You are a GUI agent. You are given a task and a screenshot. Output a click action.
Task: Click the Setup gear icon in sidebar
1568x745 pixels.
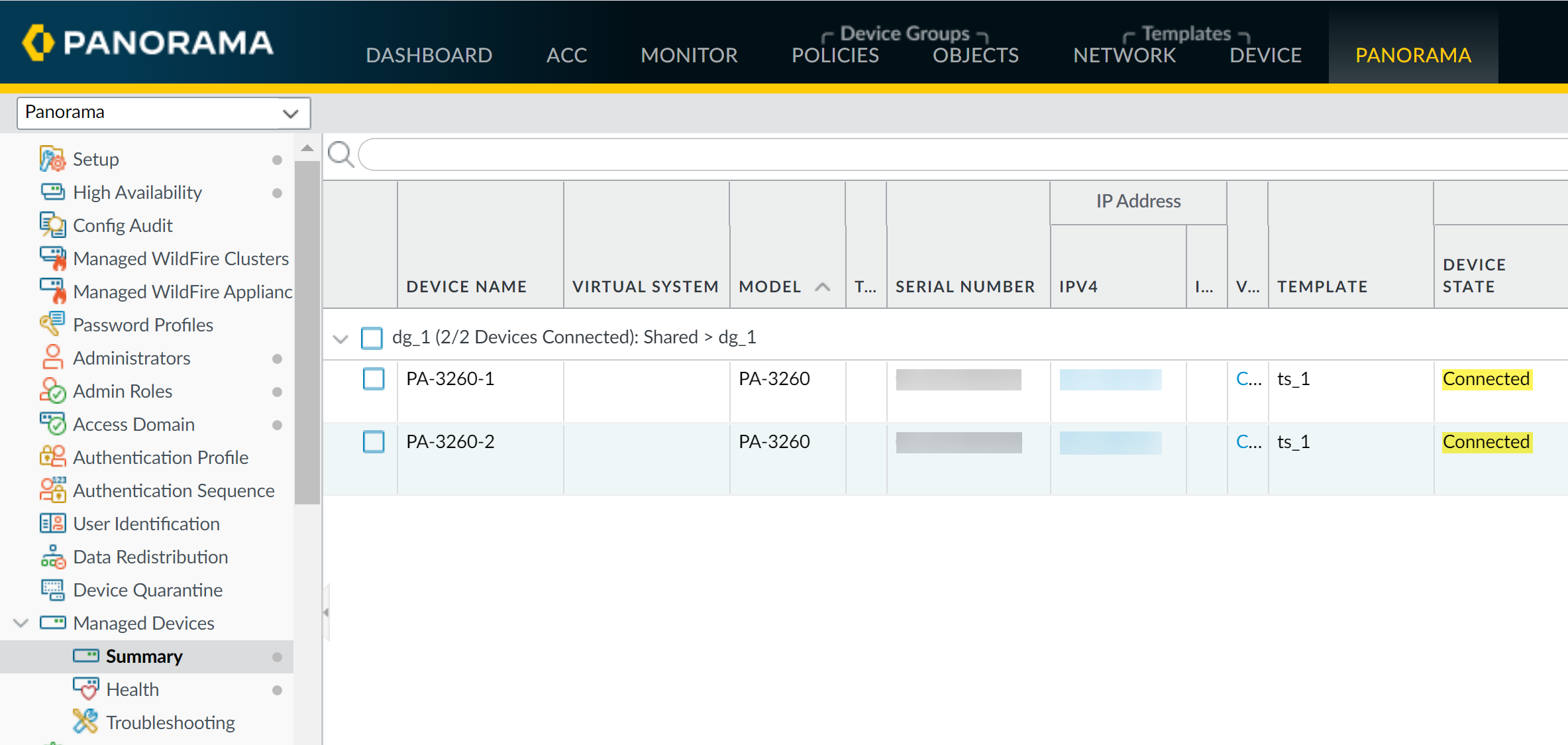(x=52, y=159)
